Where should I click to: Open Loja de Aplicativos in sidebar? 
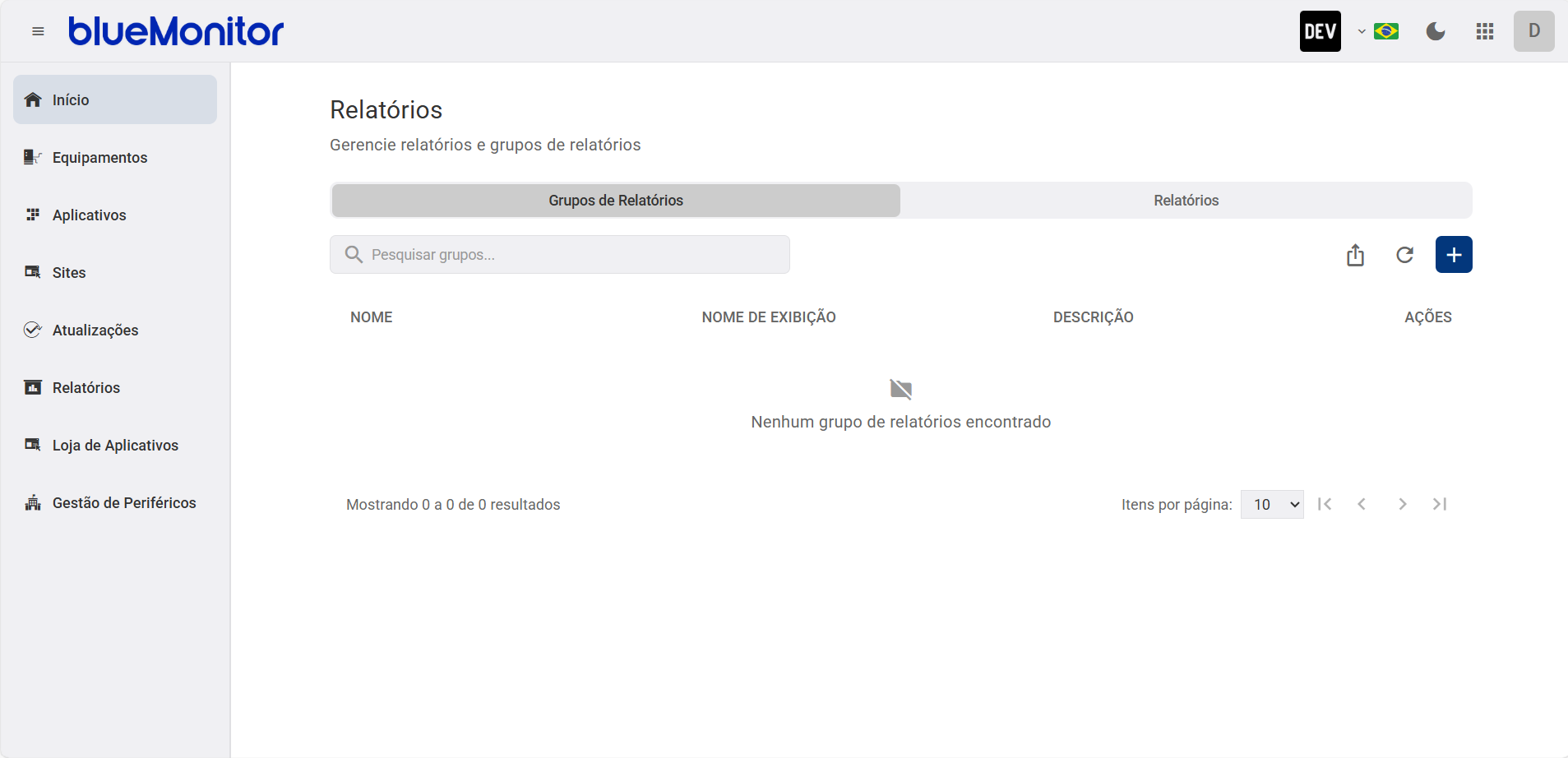tap(115, 445)
